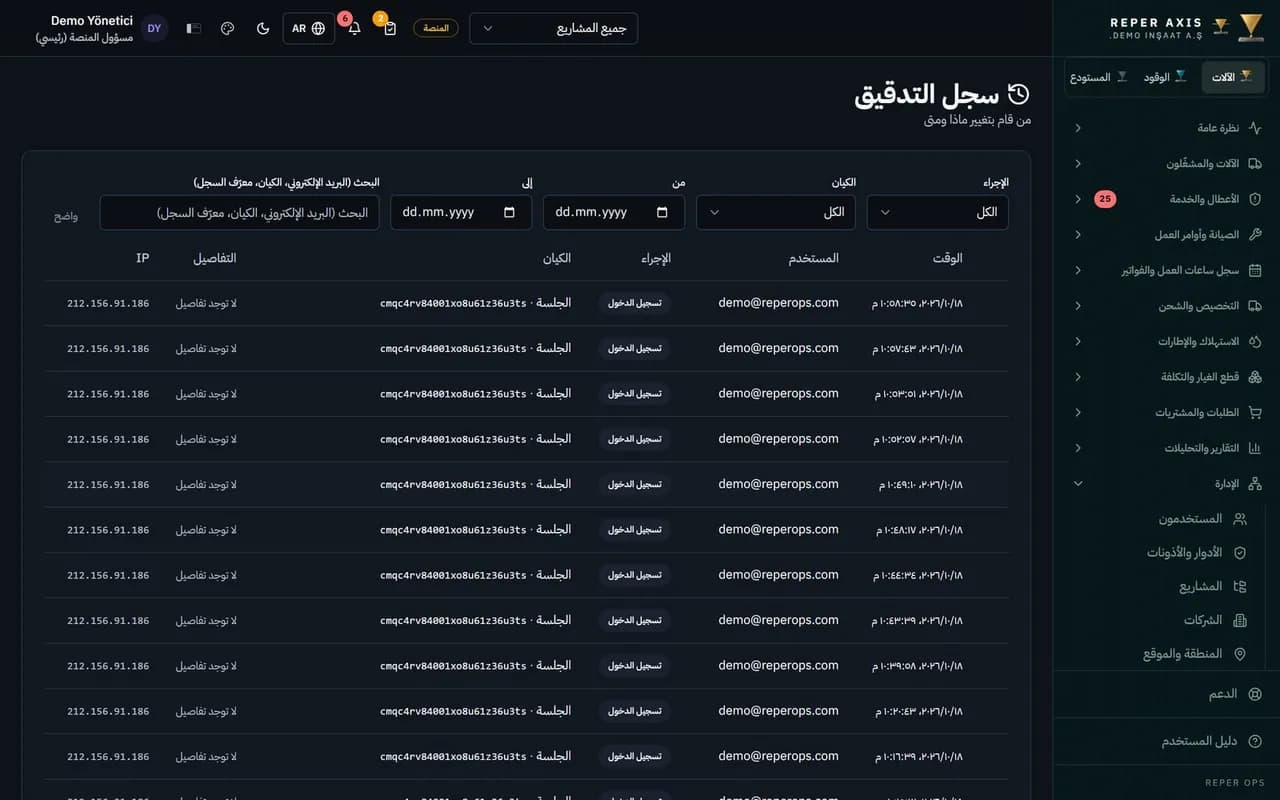The width and height of the screenshot is (1280, 800).
Task: Click the المنصة platform badge
Action: coord(436,28)
